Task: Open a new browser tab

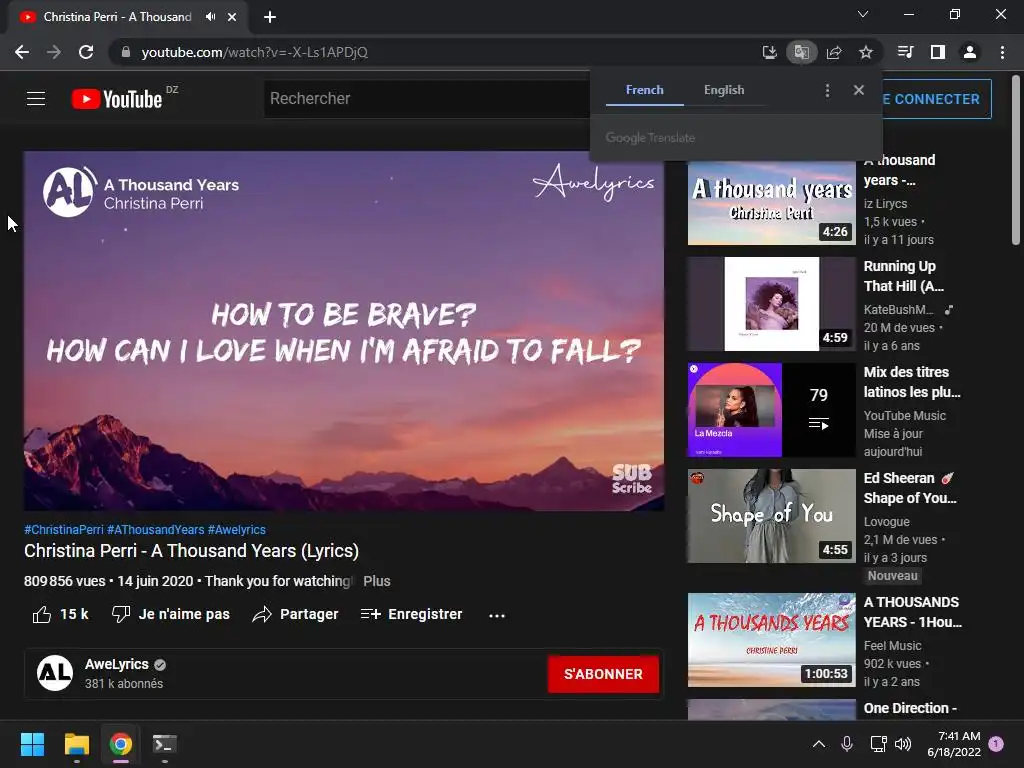Action: click(x=270, y=17)
